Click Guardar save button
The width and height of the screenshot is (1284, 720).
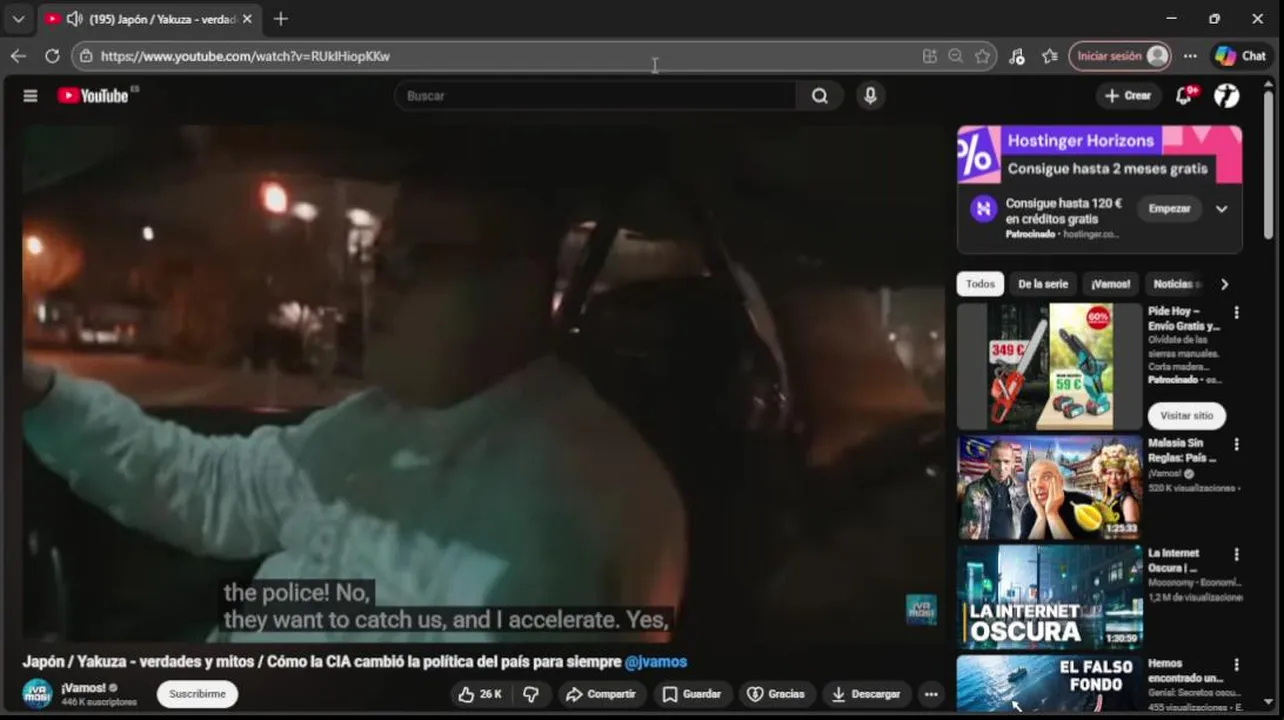tap(692, 694)
